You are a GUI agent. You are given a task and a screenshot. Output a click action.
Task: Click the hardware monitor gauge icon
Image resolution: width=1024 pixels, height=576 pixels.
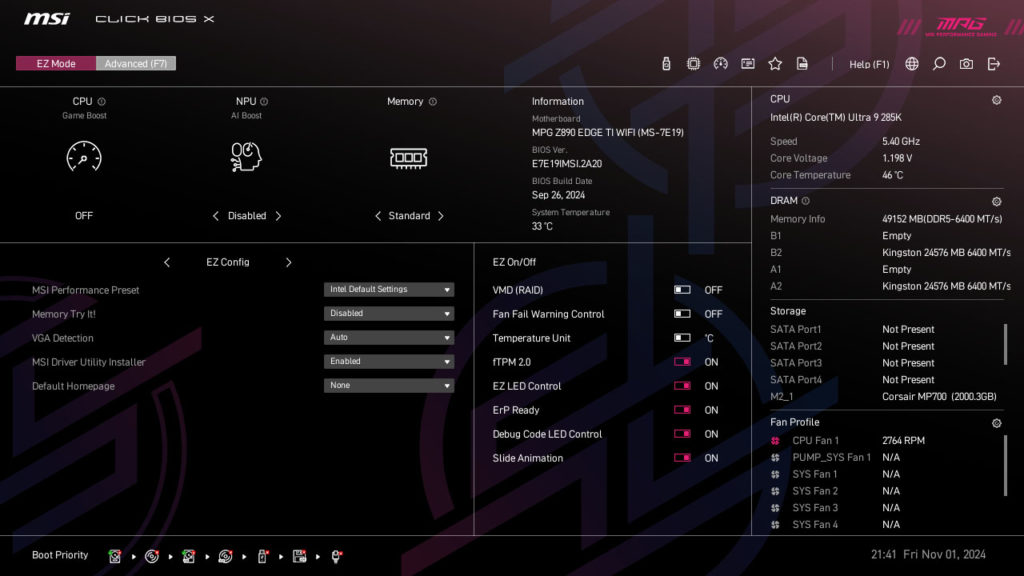721,62
